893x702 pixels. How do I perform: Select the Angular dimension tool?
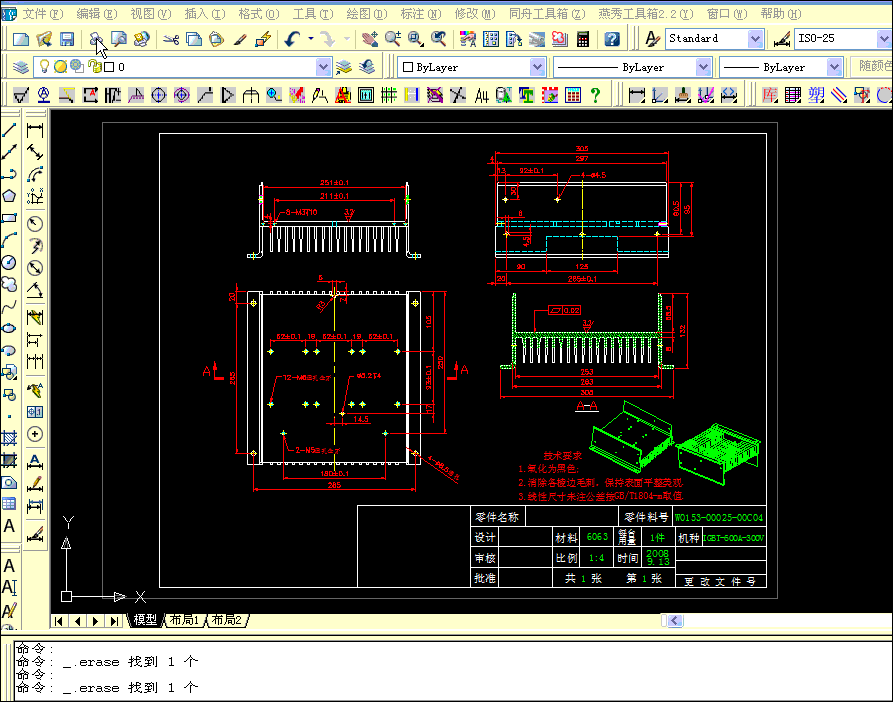(x=35, y=290)
